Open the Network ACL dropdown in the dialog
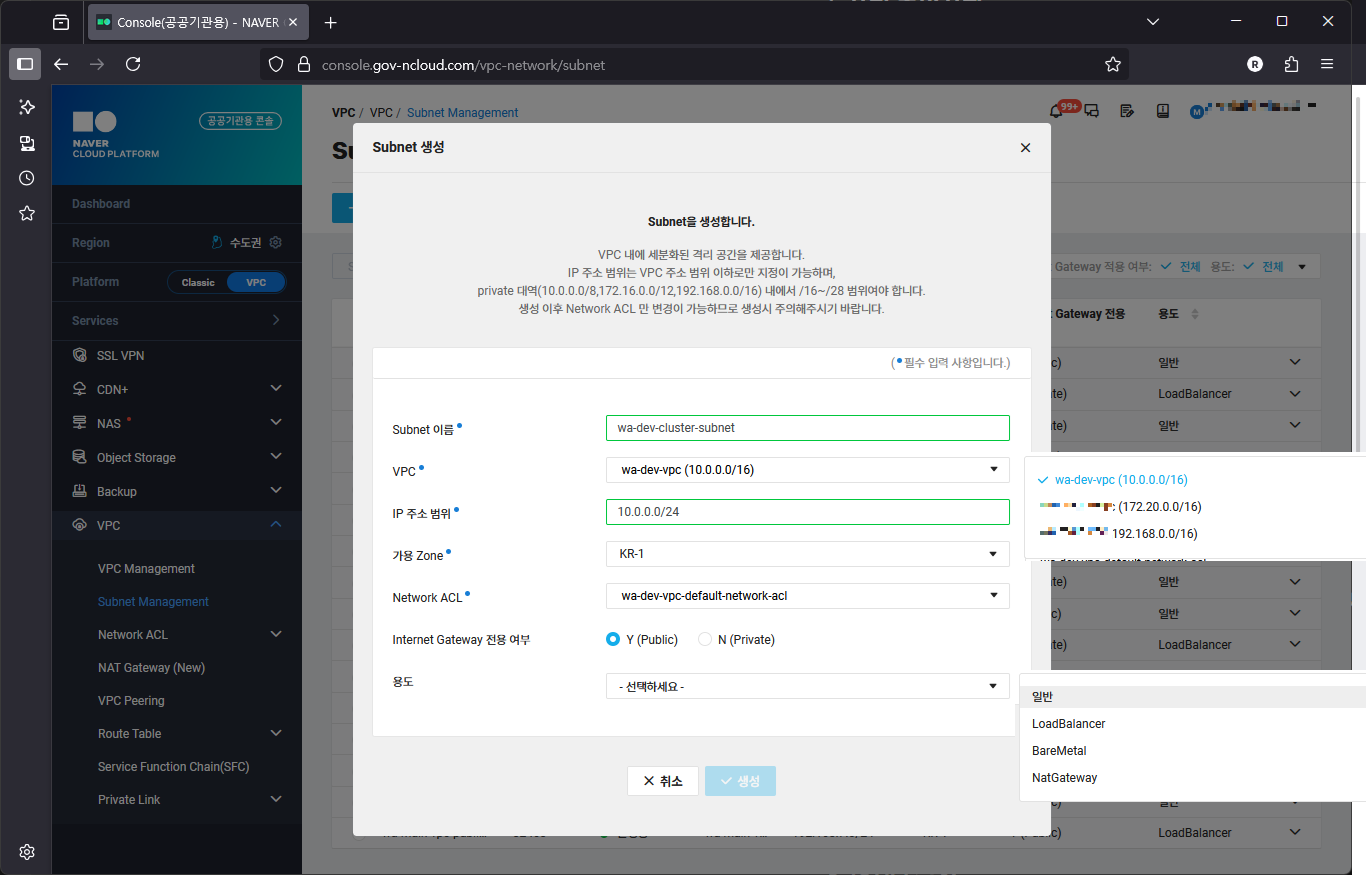Image resolution: width=1366 pixels, height=875 pixels. click(x=808, y=596)
